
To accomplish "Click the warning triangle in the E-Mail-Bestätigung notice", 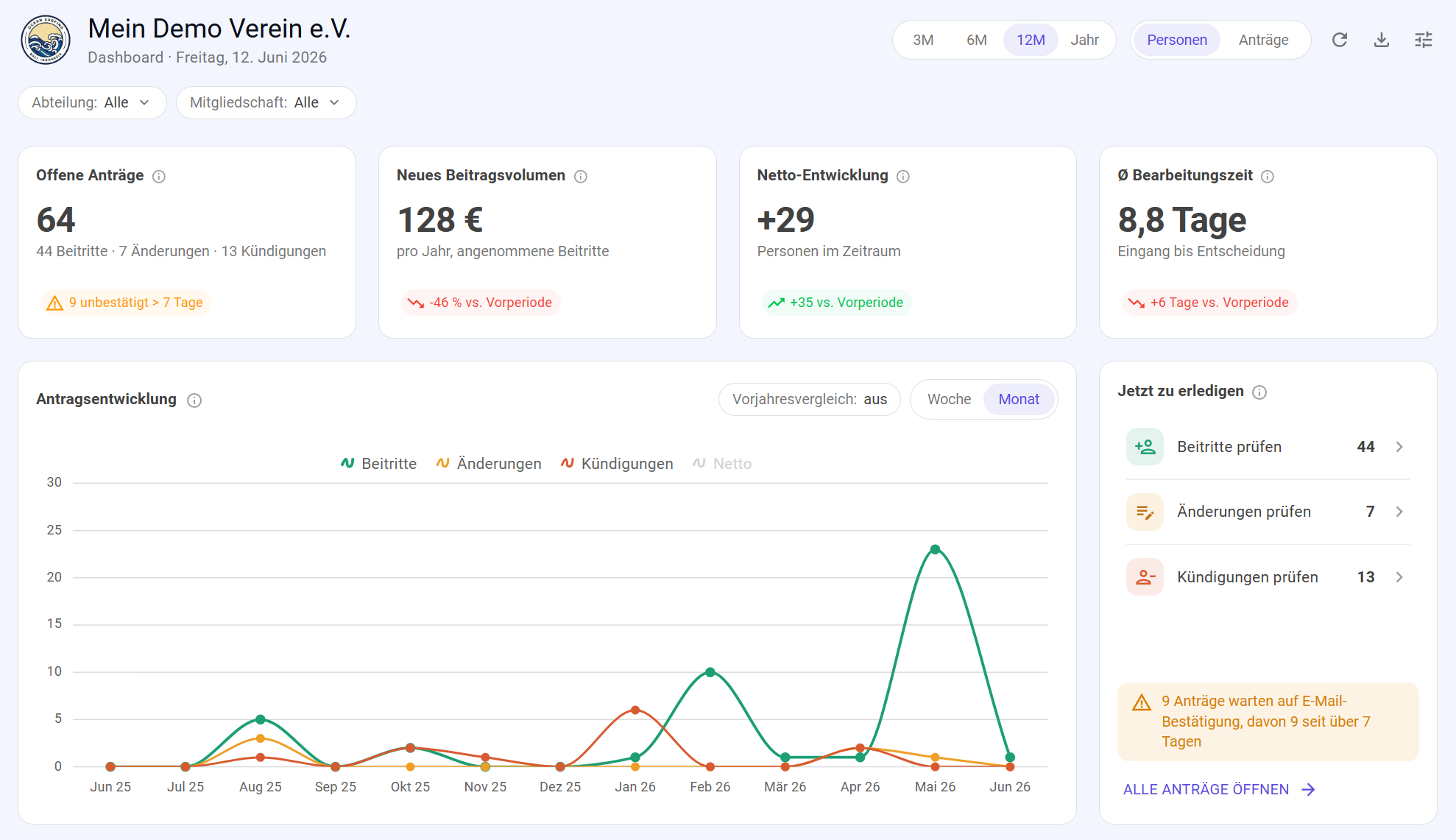I will (1142, 702).
